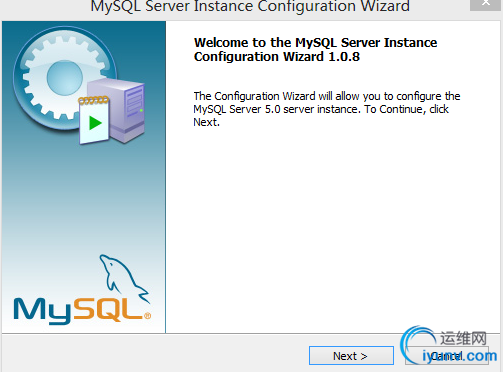Click the 'MySQL Server Instance Configuration Wizard' window title
The width and height of the screenshot is (503, 372).
pos(250,6)
